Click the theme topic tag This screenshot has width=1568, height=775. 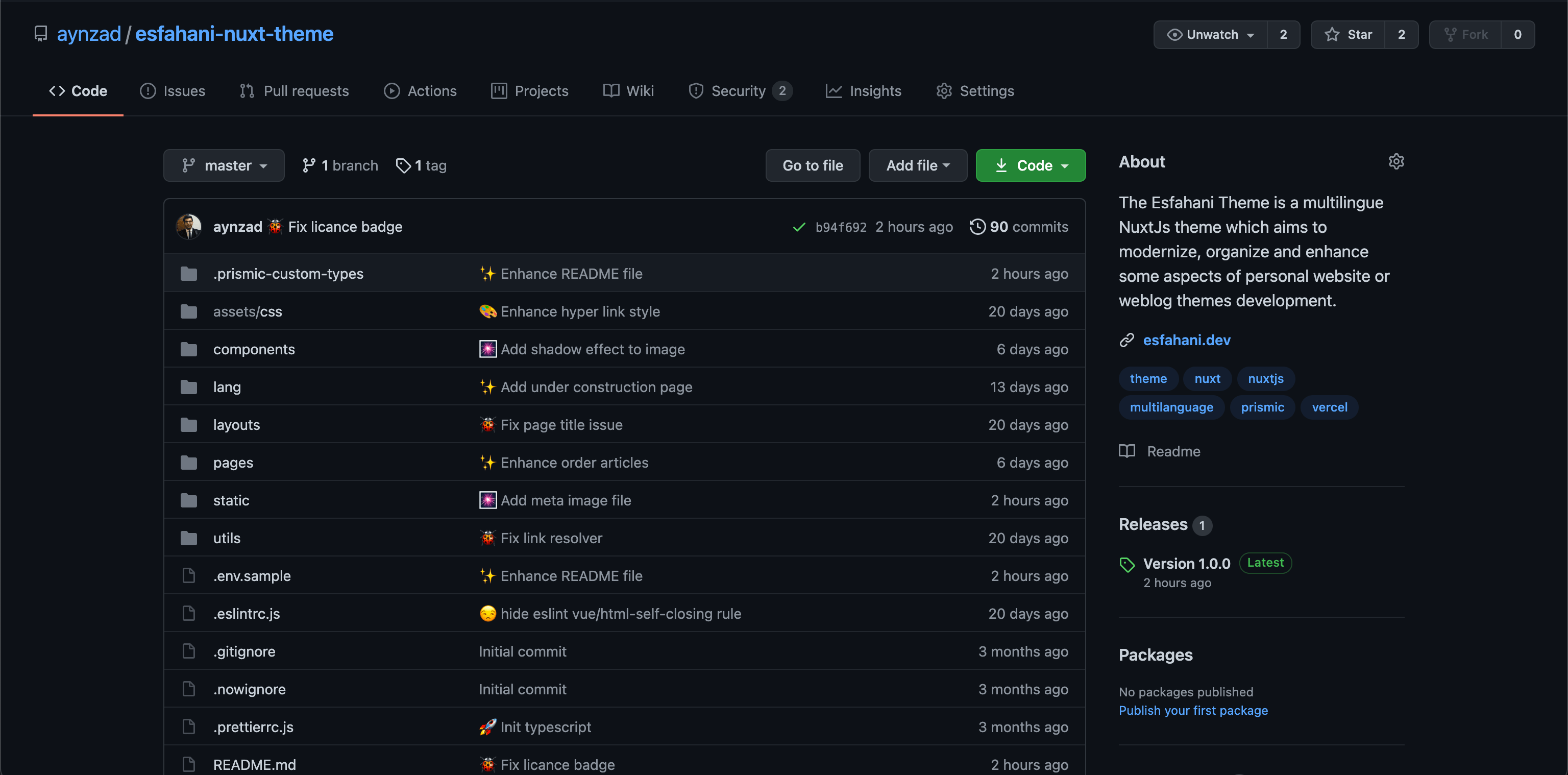pyautogui.click(x=1148, y=379)
